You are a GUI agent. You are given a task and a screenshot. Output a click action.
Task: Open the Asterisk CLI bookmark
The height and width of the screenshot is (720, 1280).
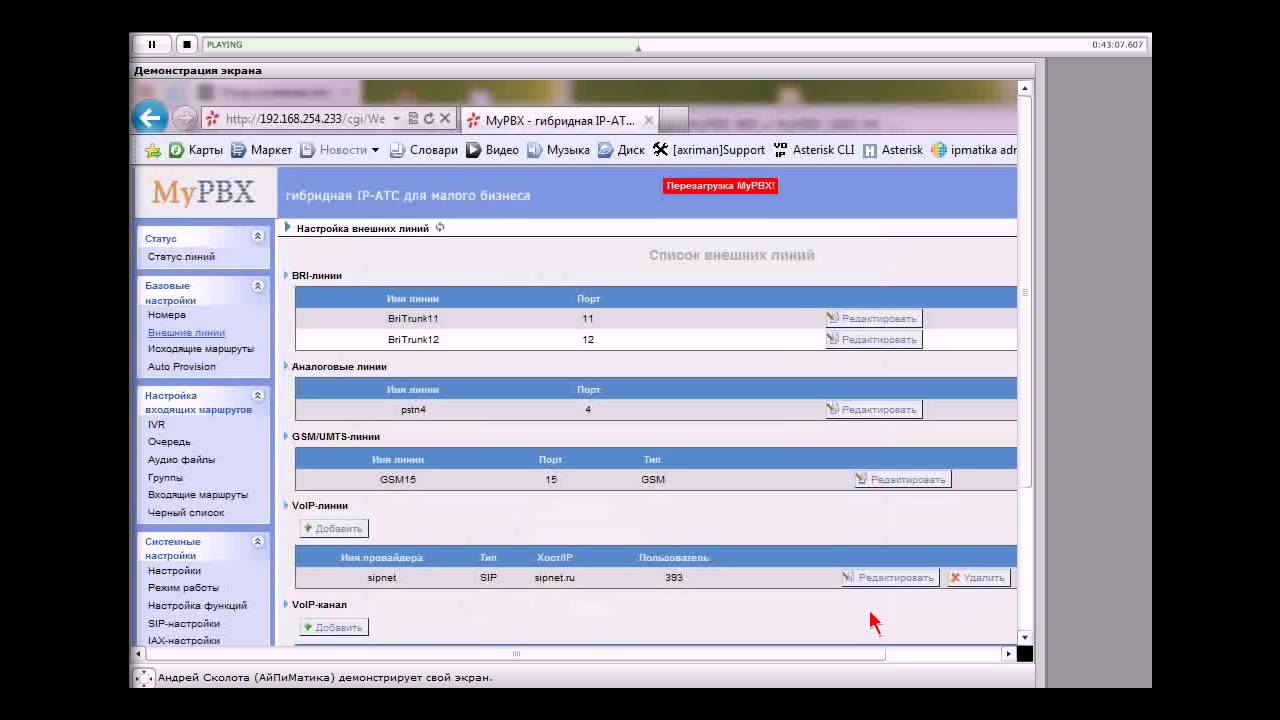[814, 150]
